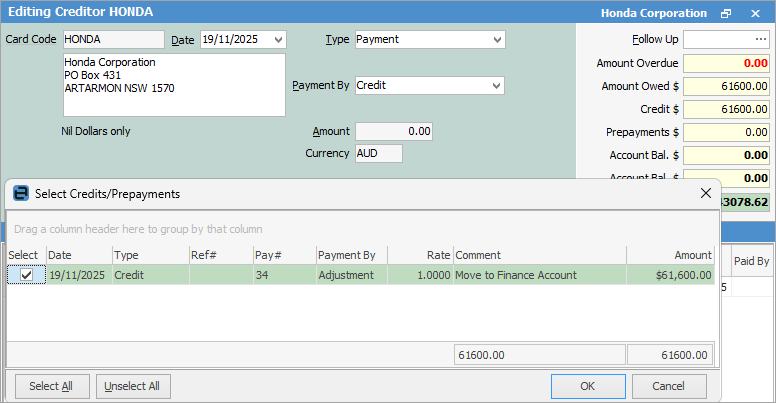Viewport: 776px width, 403px height.
Task: Click the Credit $ field 61600.00
Action: click(726, 109)
